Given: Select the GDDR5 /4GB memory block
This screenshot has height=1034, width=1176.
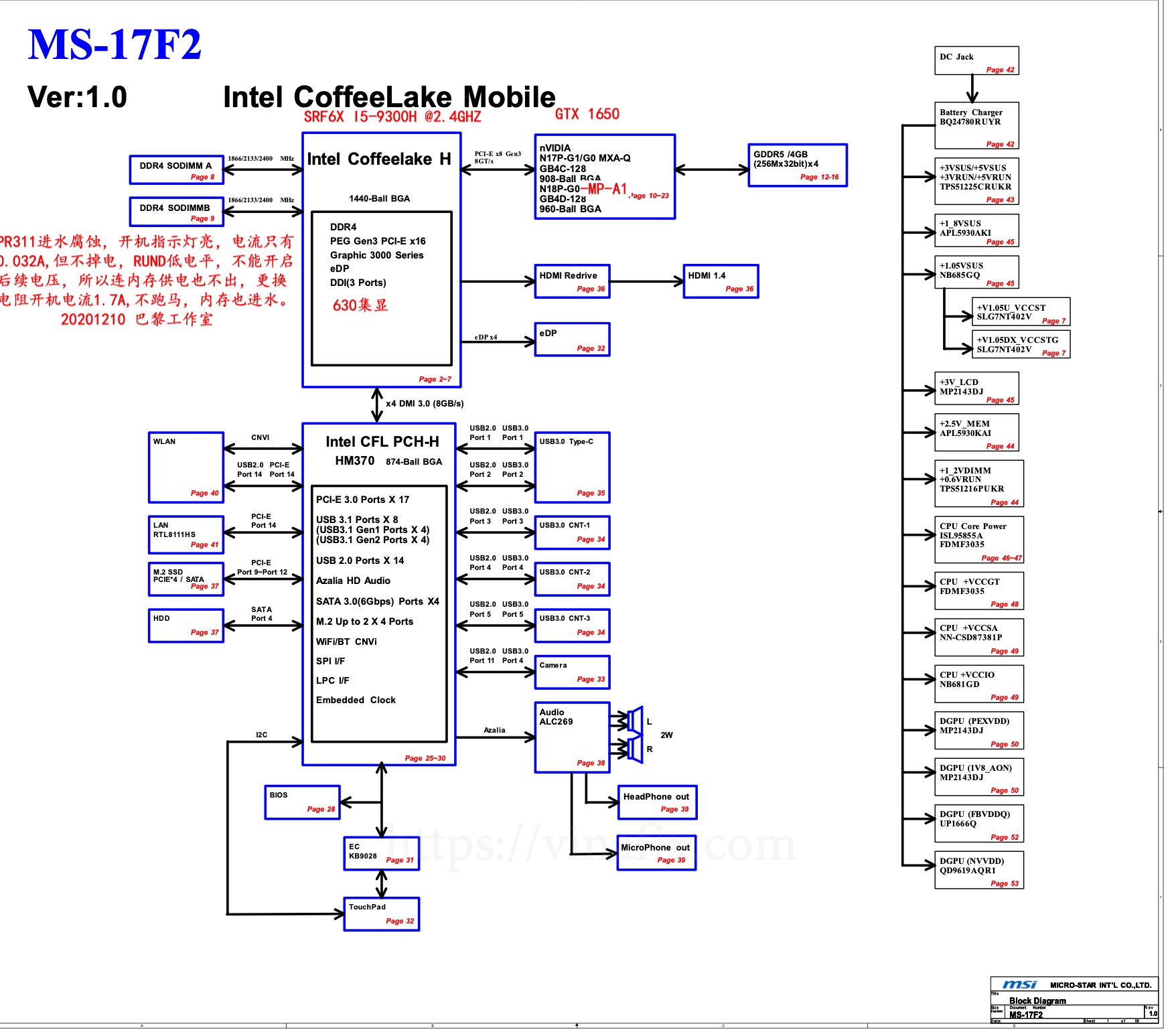Looking at the screenshot, I should point(798,165).
